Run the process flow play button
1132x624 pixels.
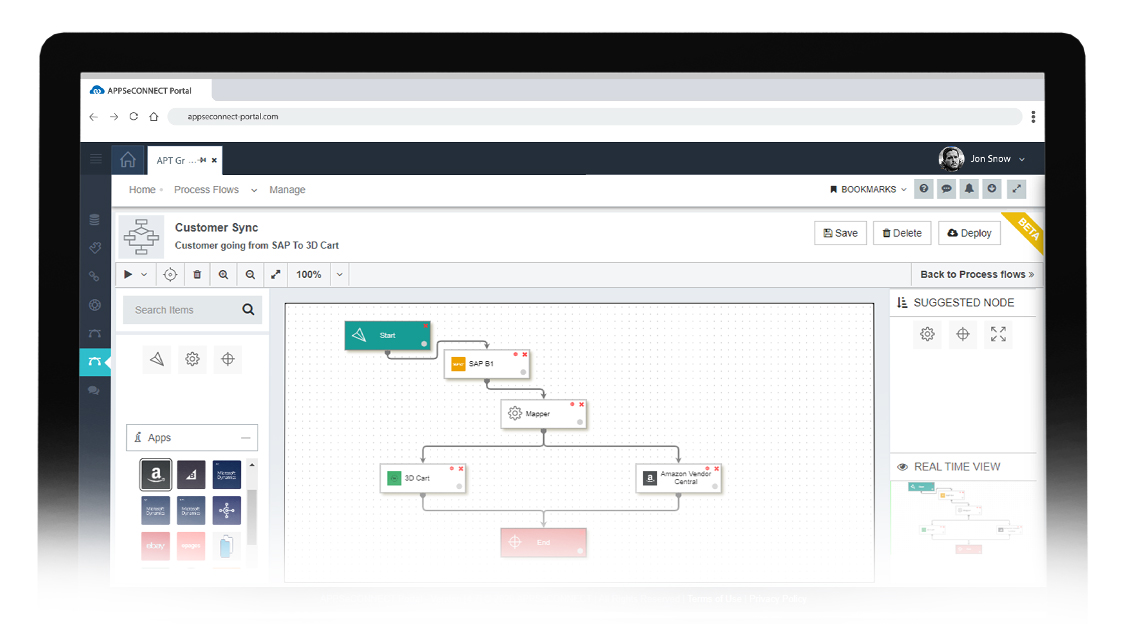[128, 274]
